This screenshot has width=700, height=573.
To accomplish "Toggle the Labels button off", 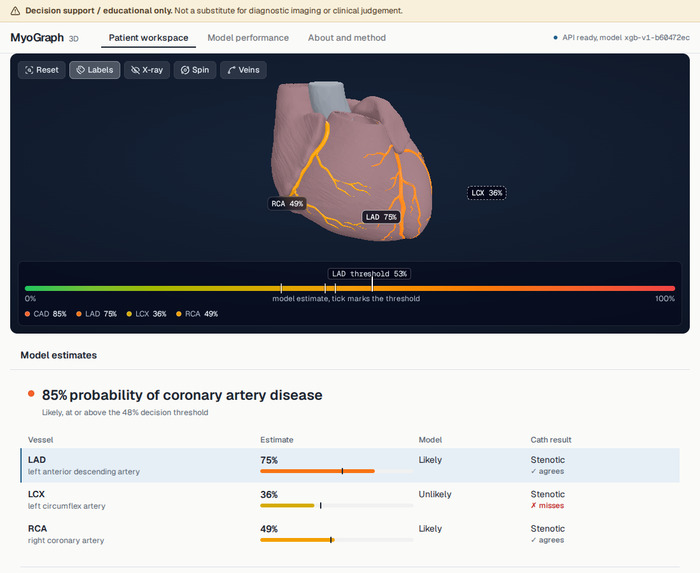I will (x=95, y=70).
